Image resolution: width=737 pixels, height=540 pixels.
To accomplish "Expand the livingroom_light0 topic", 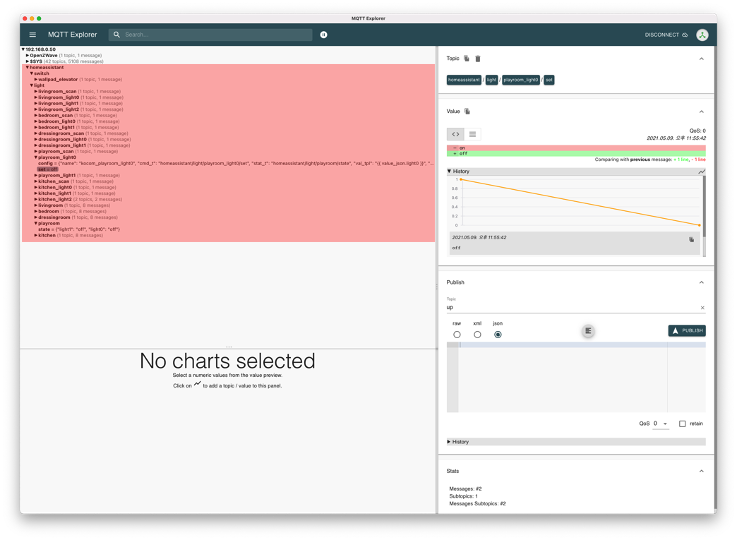I will pyautogui.click(x=36, y=98).
